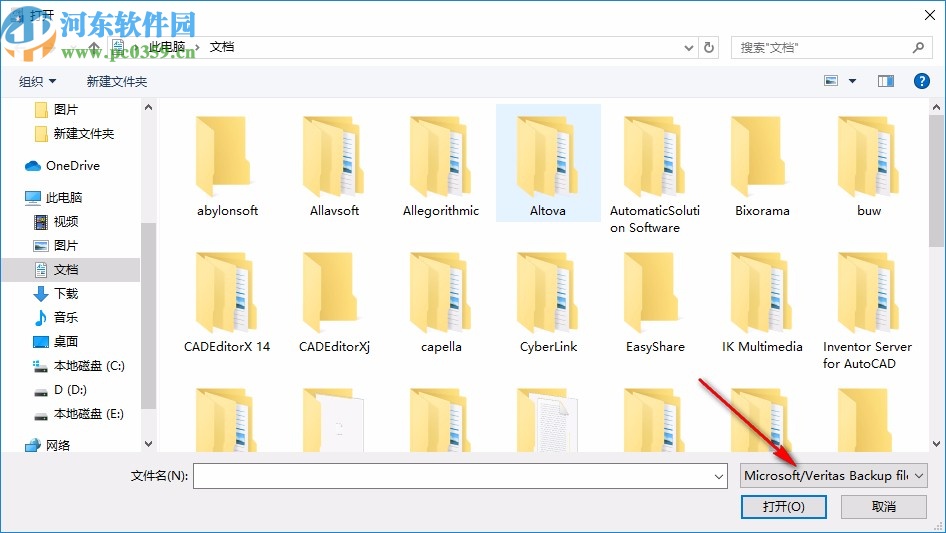
Task: Open the buw folder
Action: (869, 166)
